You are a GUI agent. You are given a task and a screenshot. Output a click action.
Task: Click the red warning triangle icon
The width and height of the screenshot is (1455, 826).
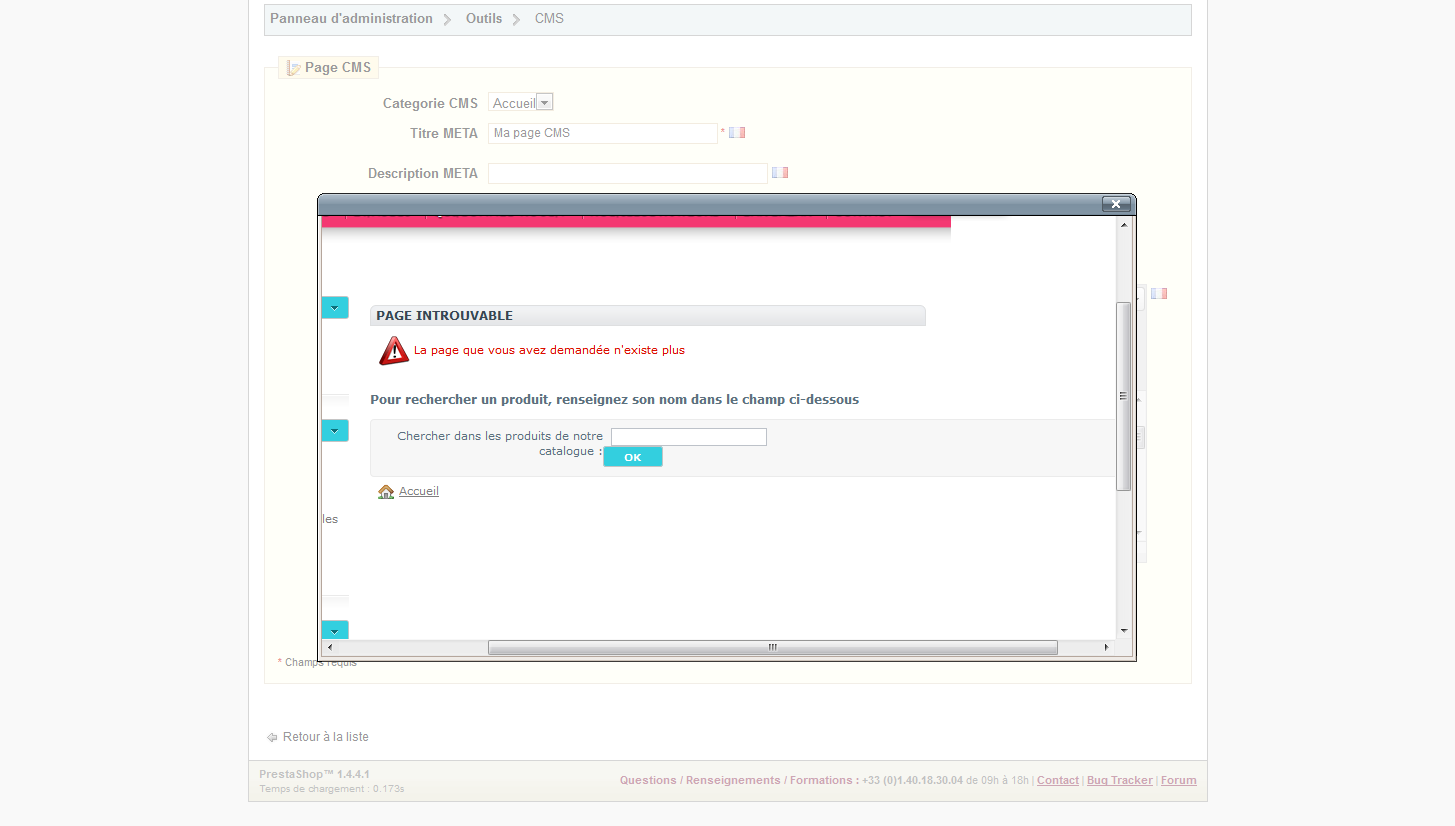pos(394,350)
